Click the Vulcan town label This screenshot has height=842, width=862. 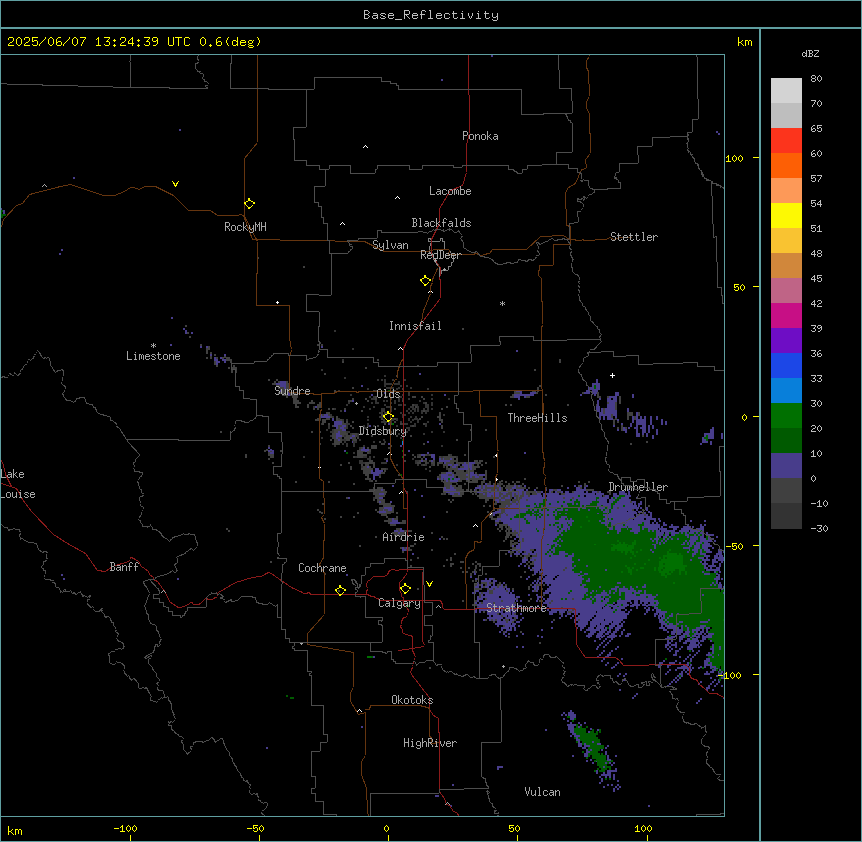pos(543,792)
